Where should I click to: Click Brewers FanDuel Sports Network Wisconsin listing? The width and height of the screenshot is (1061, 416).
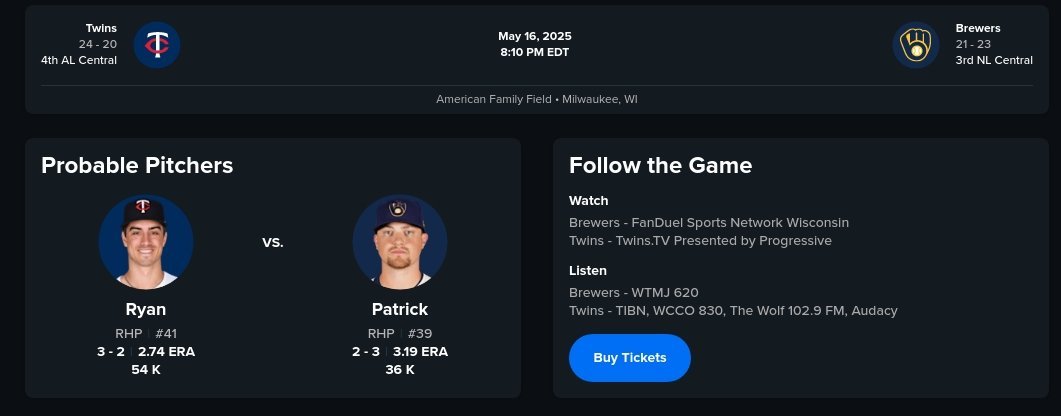[708, 222]
